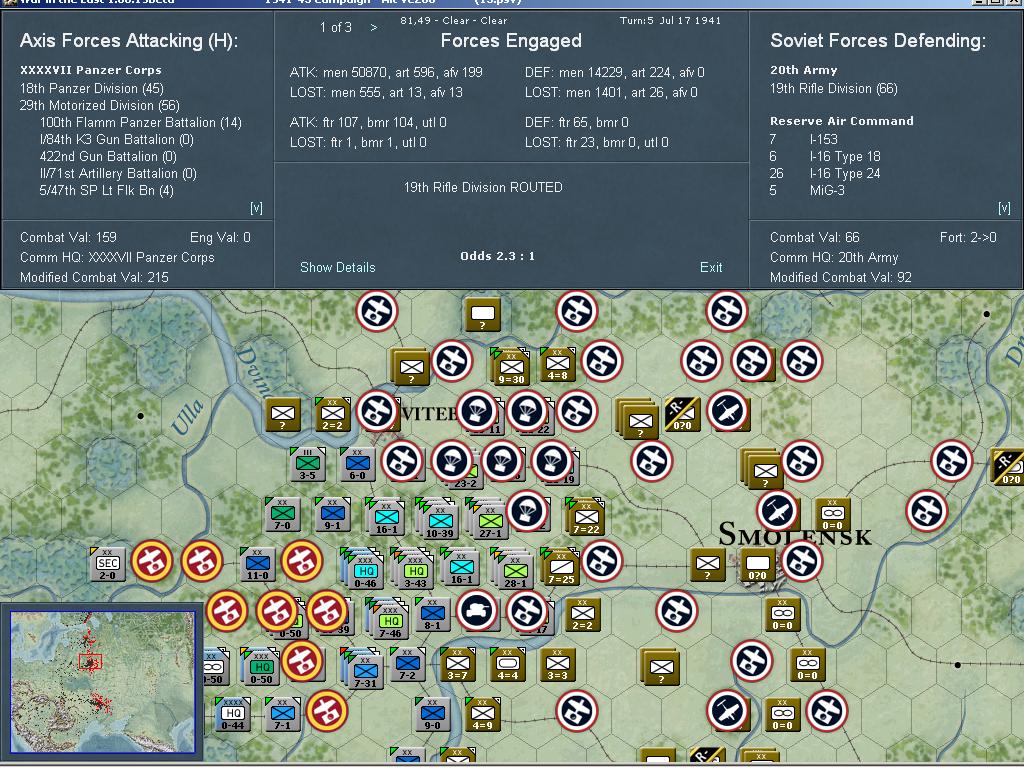Click 19th Rifle Division ROUTED message
The height and width of the screenshot is (768, 1024).
(x=483, y=187)
